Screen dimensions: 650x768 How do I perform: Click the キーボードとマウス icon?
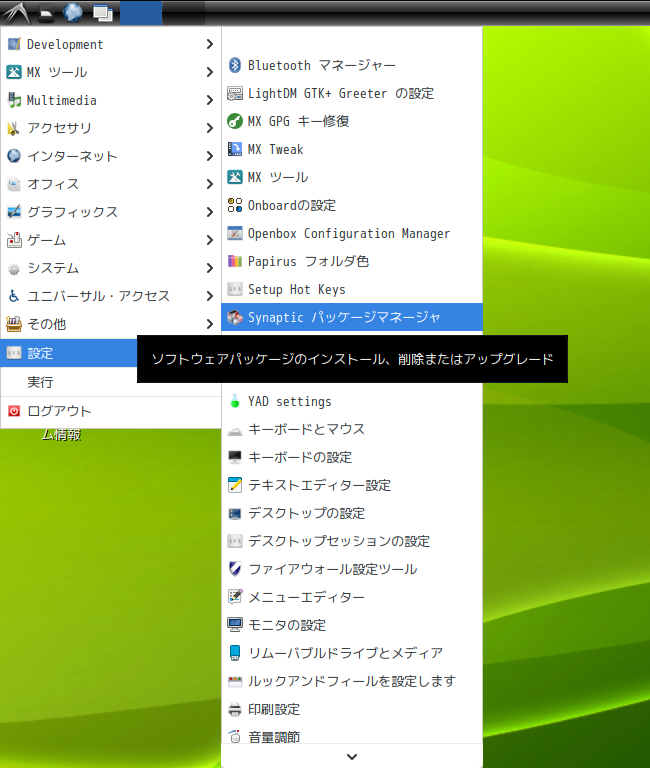point(235,430)
